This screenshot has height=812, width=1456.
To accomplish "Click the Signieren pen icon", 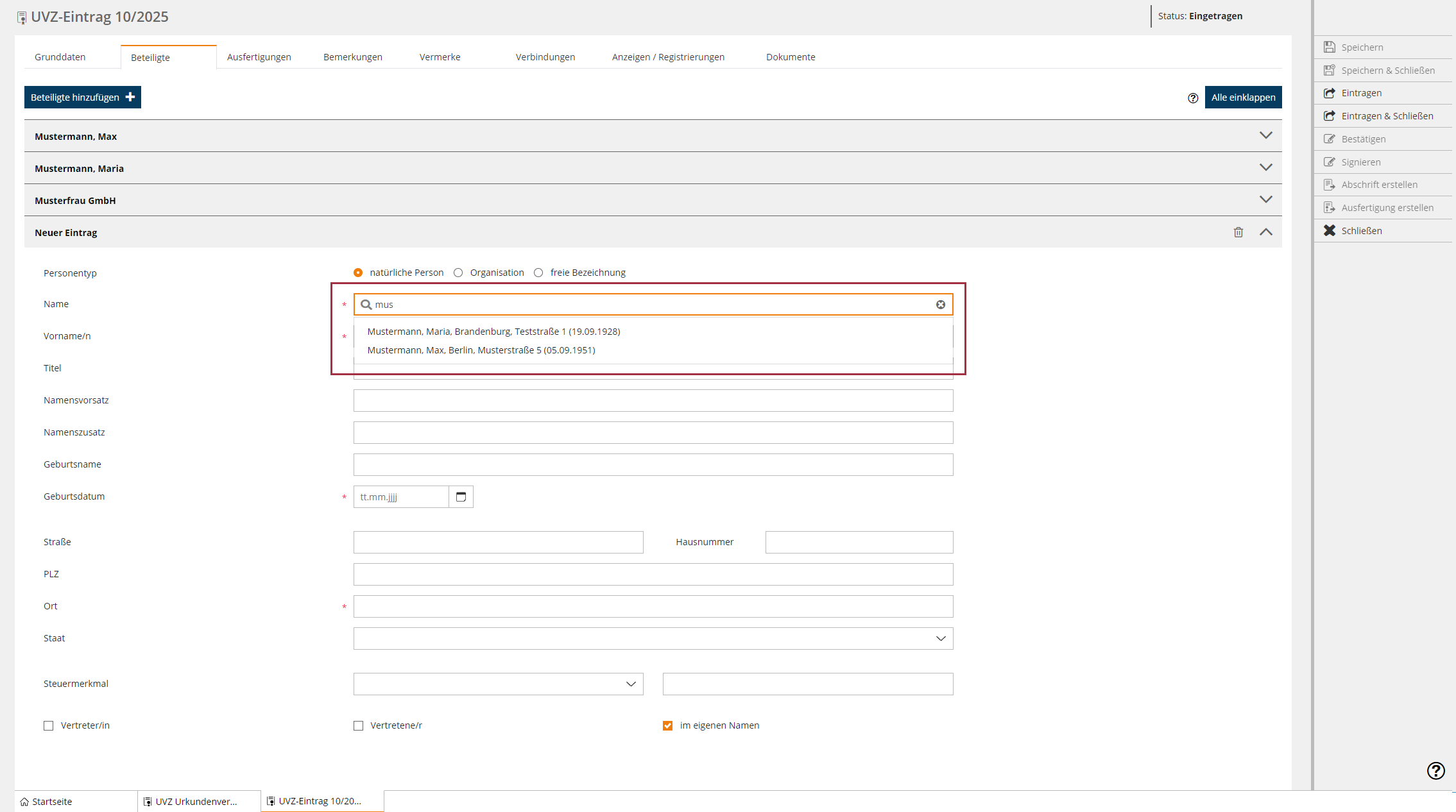I will (1330, 162).
